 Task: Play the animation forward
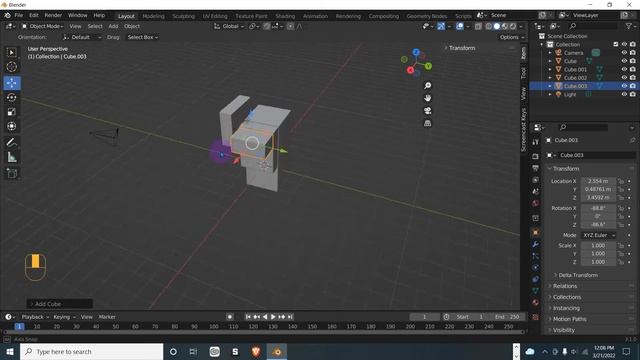pos(273,317)
